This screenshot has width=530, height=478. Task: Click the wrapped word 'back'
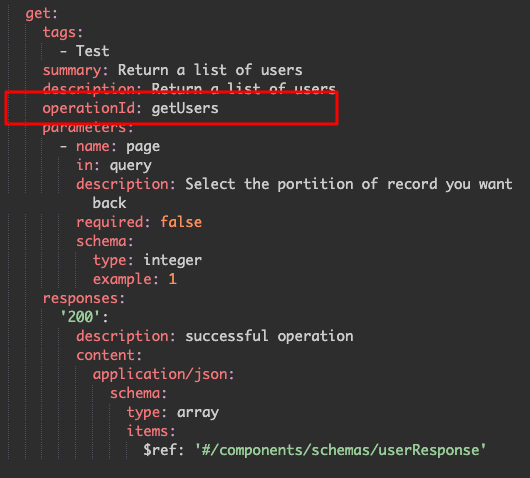tap(109, 203)
